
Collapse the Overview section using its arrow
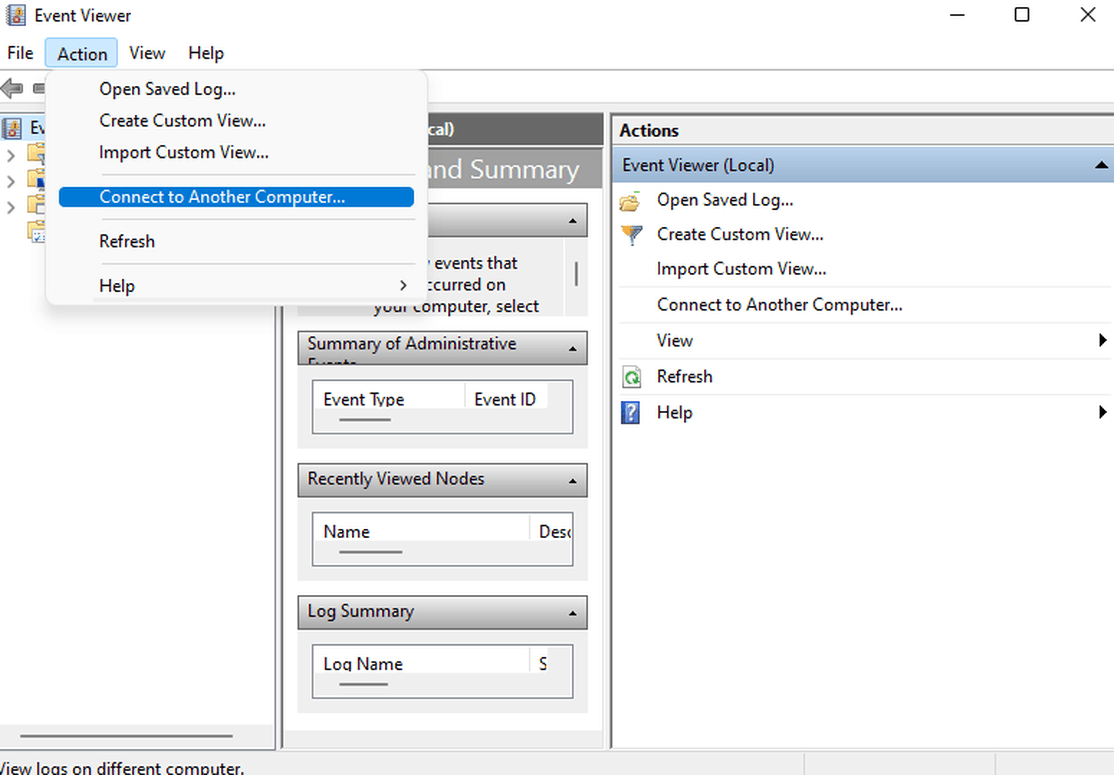coord(573,221)
